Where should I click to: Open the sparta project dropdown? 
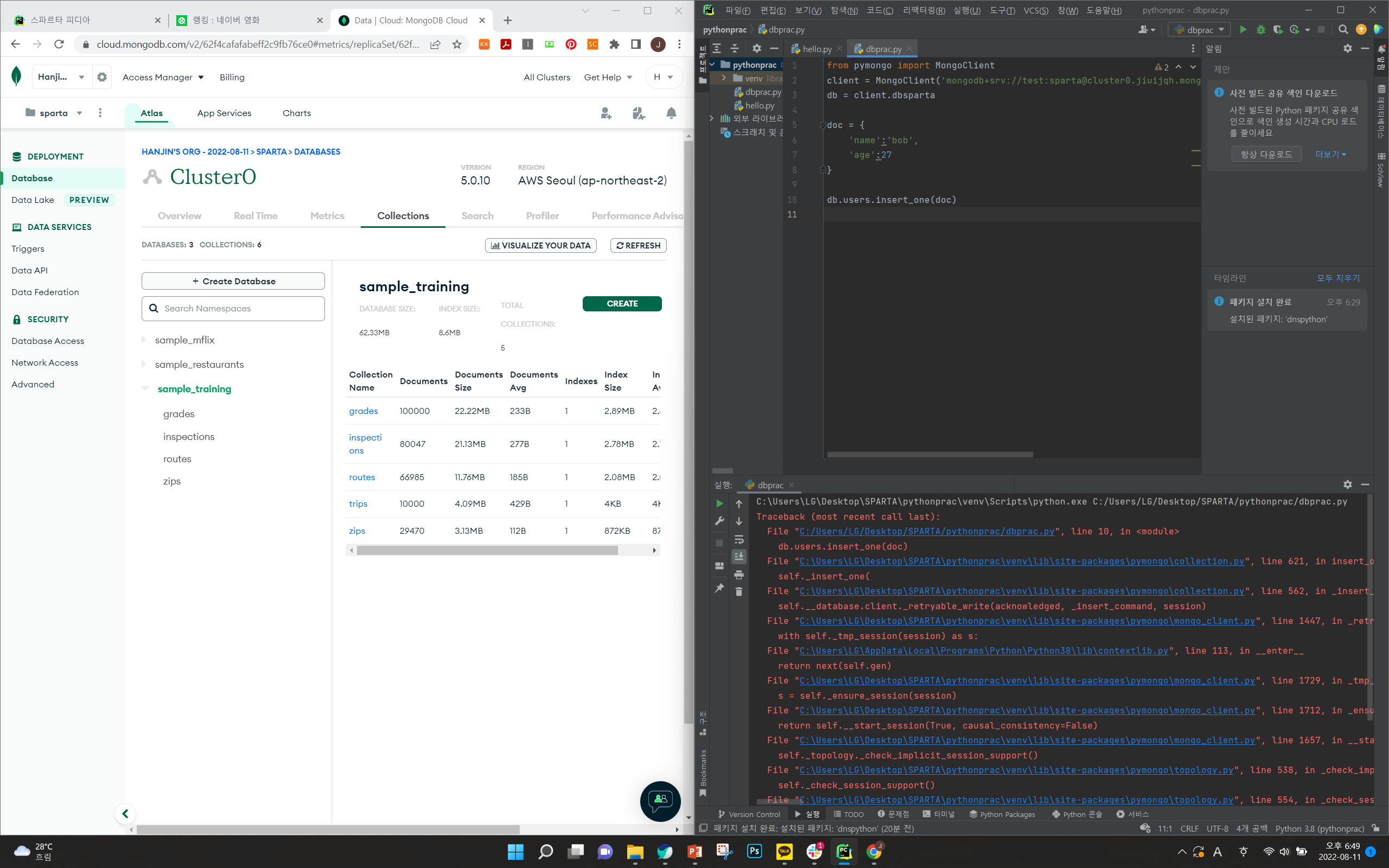[54, 113]
